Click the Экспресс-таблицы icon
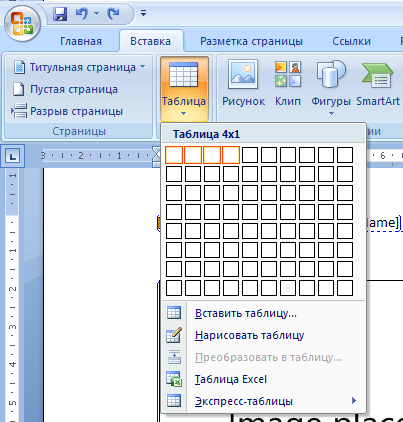The height and width of the screenshot is (422, 403). click(x=174, y=401)
